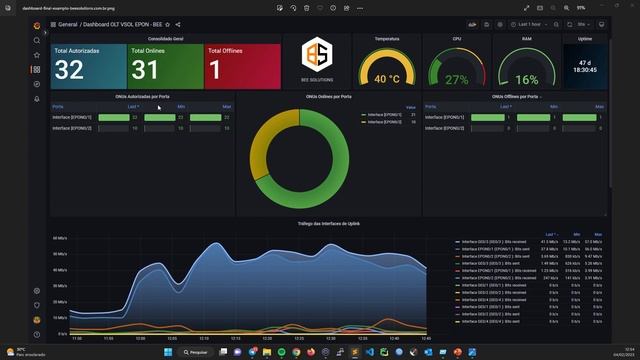Toggle Interface [EPON0/1] in the donut legend

click(384, 115)
